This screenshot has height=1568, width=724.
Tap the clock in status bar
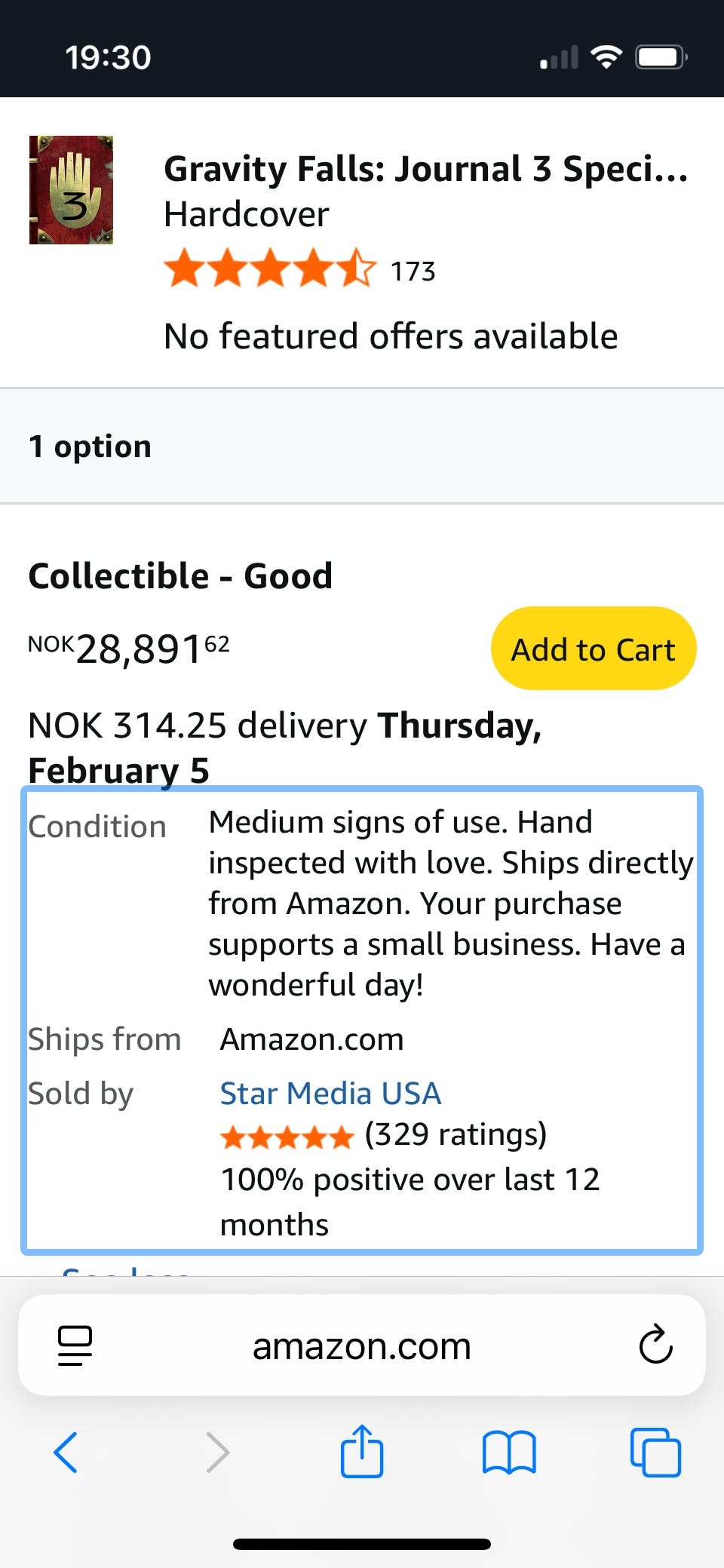[x=108, y=57]
